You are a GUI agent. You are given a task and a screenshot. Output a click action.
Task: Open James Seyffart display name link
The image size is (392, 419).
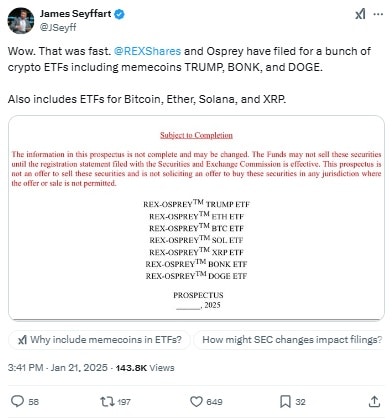point(76,14)
